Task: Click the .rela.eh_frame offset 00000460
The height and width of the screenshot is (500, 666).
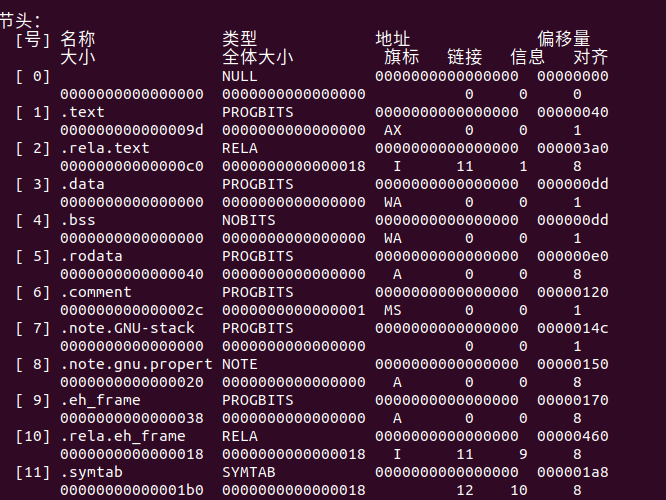Action: (573, 436)
